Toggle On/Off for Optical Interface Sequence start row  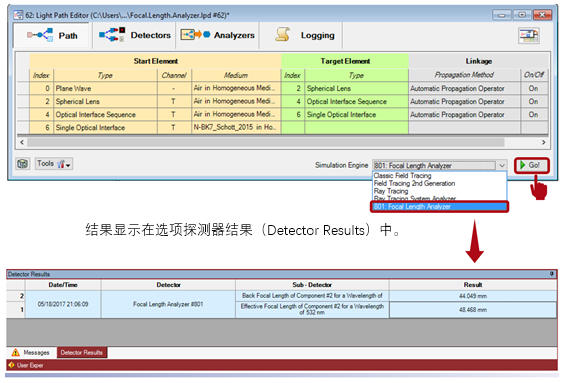coord(534,114)
